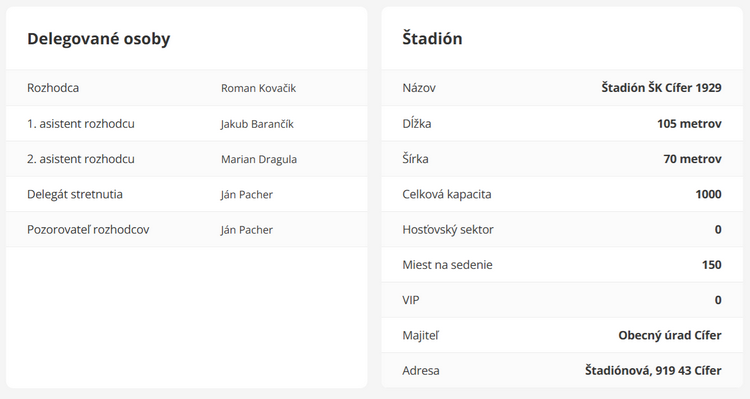Click Ján Pacher in Pozorovateľ rozhodcov row
This screenshot has height=399, width=750.
246,230
